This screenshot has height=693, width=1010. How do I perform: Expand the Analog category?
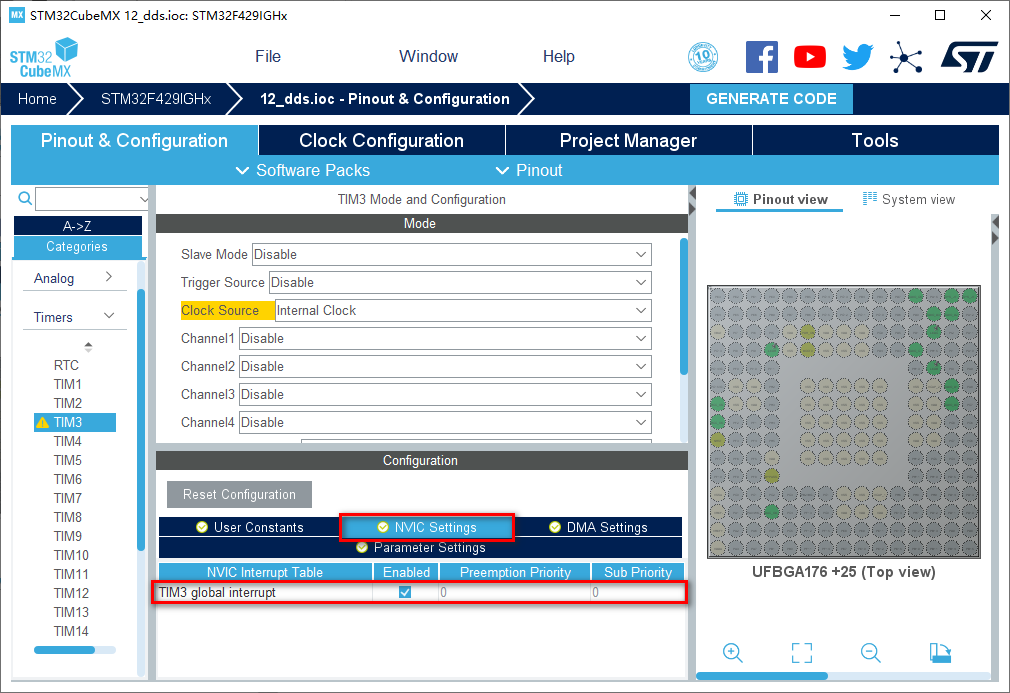74,278
